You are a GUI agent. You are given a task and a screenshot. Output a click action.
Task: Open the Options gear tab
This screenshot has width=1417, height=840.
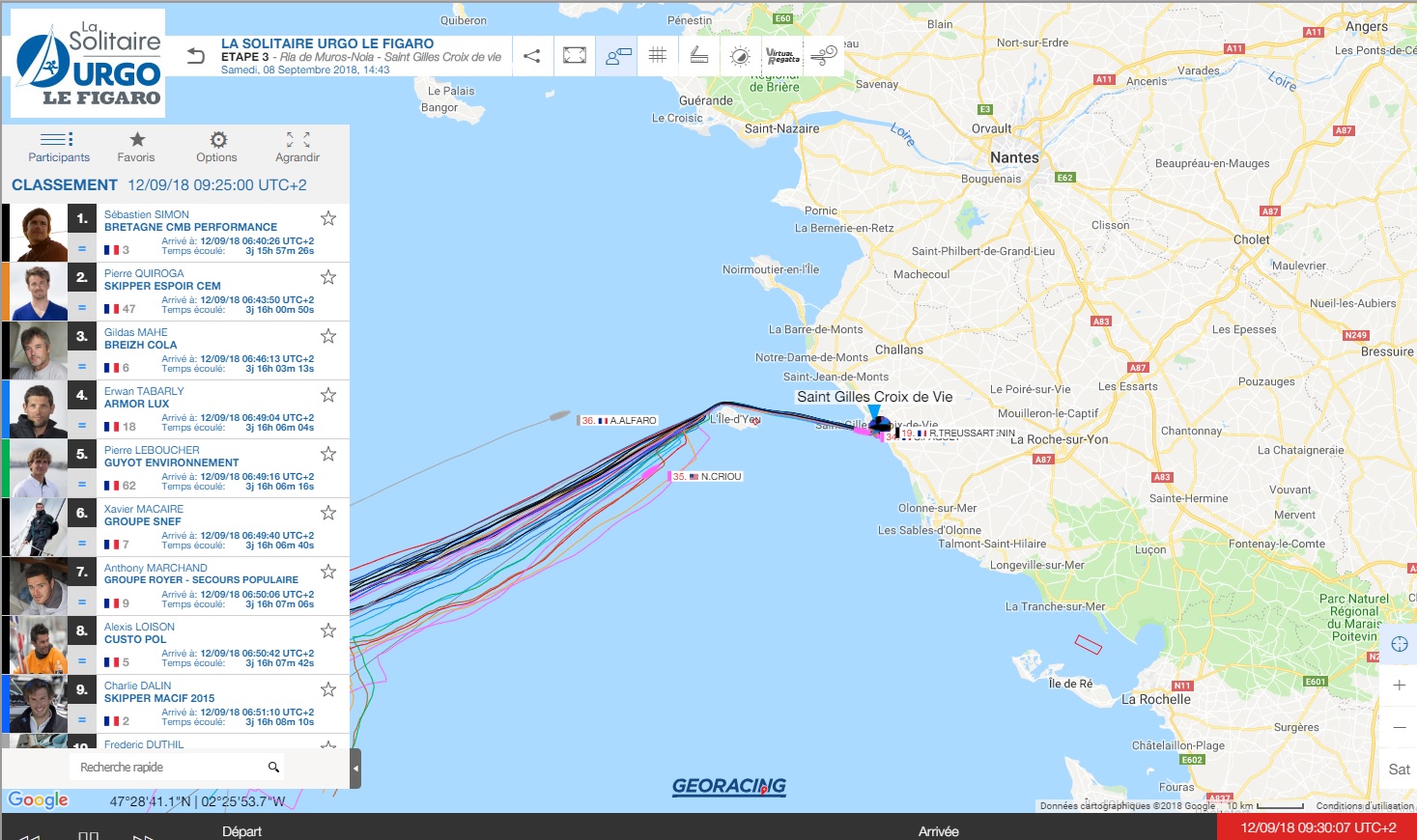point(217,148)
